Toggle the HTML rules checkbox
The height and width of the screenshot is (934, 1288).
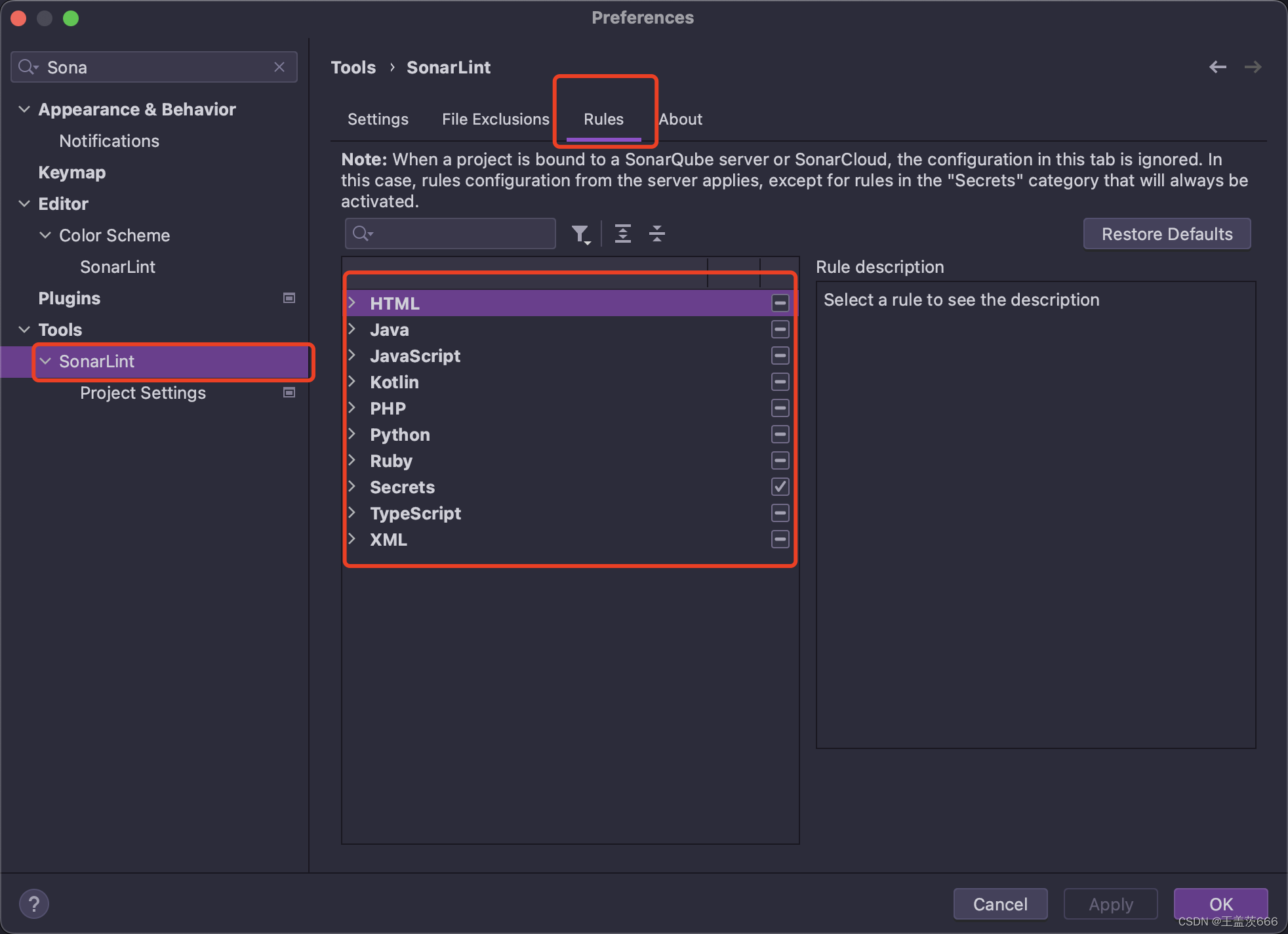pyautogui.click(x=780, y=303)
